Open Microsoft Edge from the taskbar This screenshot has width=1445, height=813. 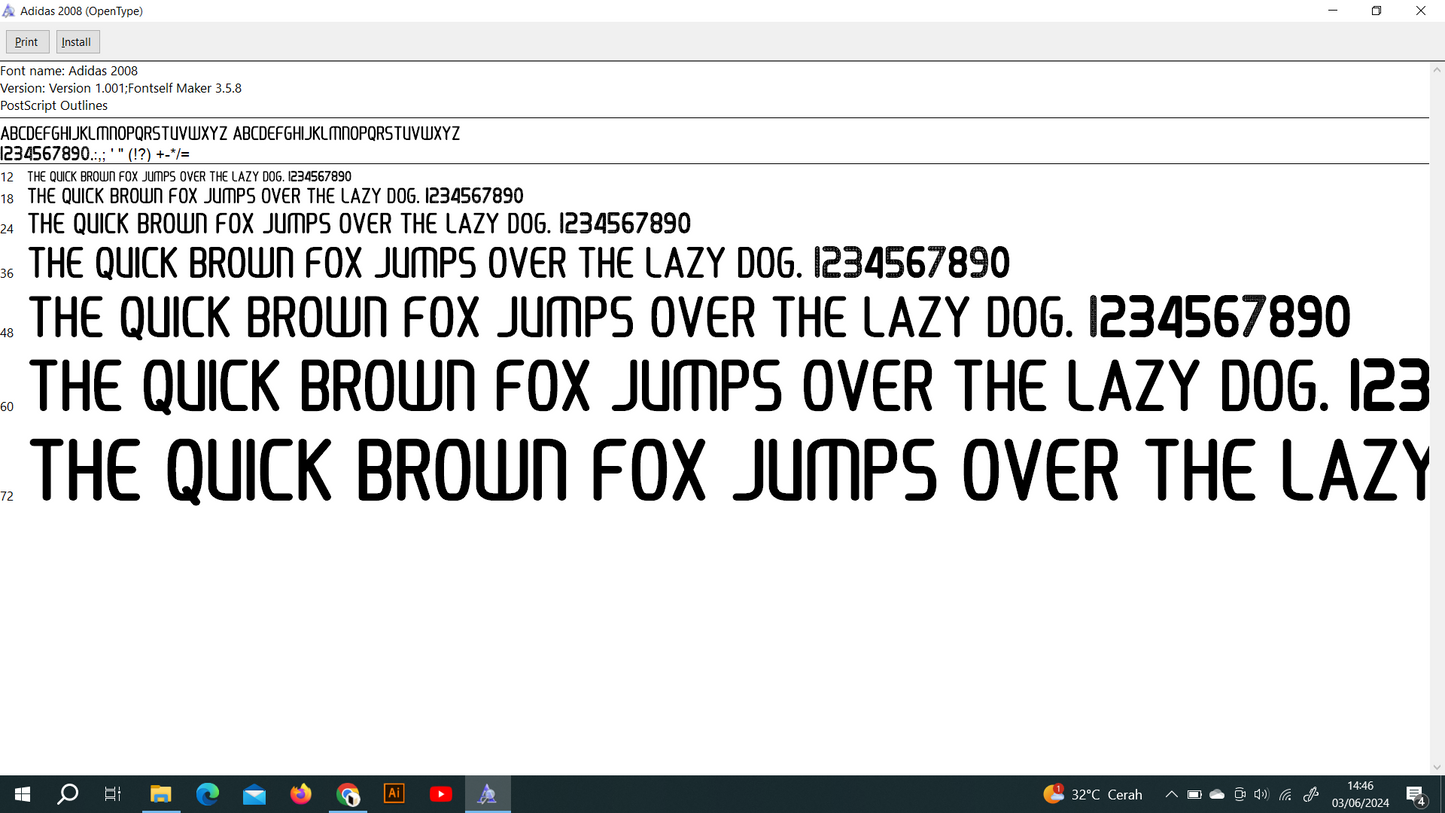click(207, 793)
